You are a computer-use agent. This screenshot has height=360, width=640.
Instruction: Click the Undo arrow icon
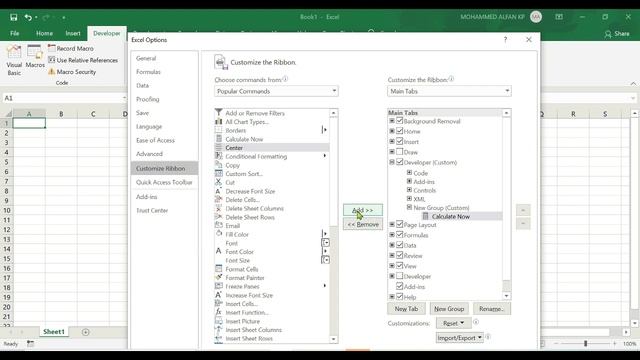click(x=28, y=17)
